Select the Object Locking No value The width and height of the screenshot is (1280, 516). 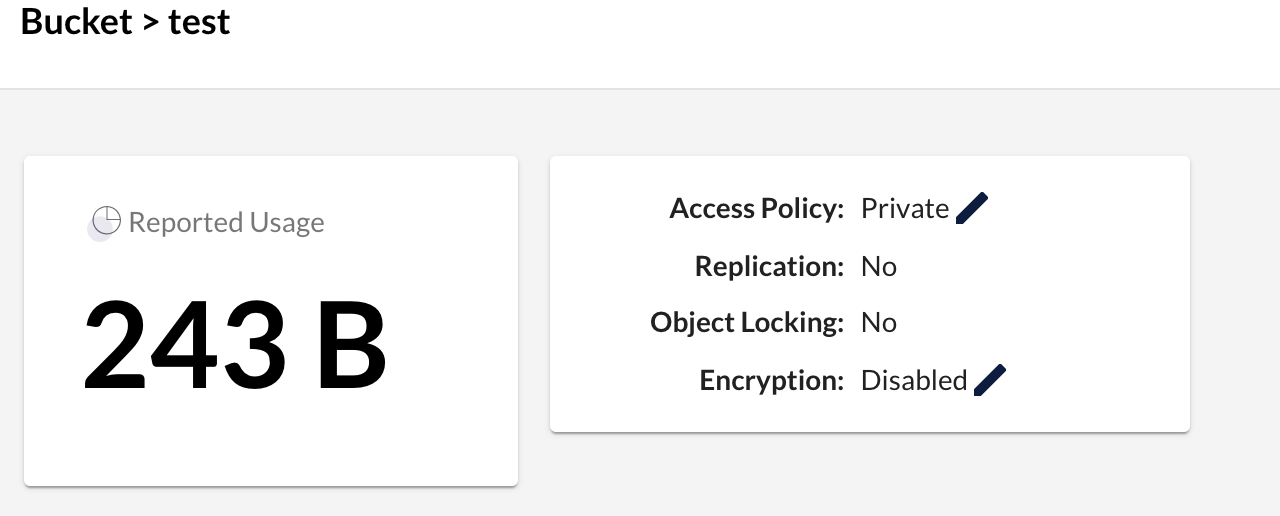(x=879, y=322)
